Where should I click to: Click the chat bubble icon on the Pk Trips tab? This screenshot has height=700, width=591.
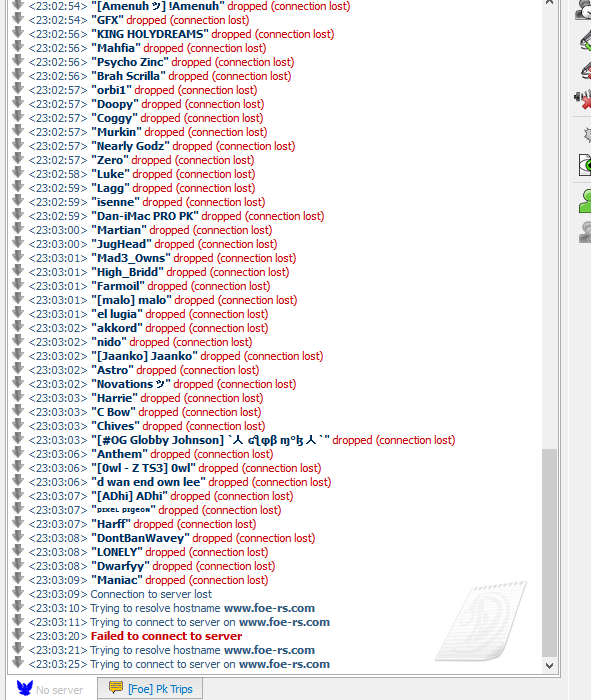[x=116, y=688]
